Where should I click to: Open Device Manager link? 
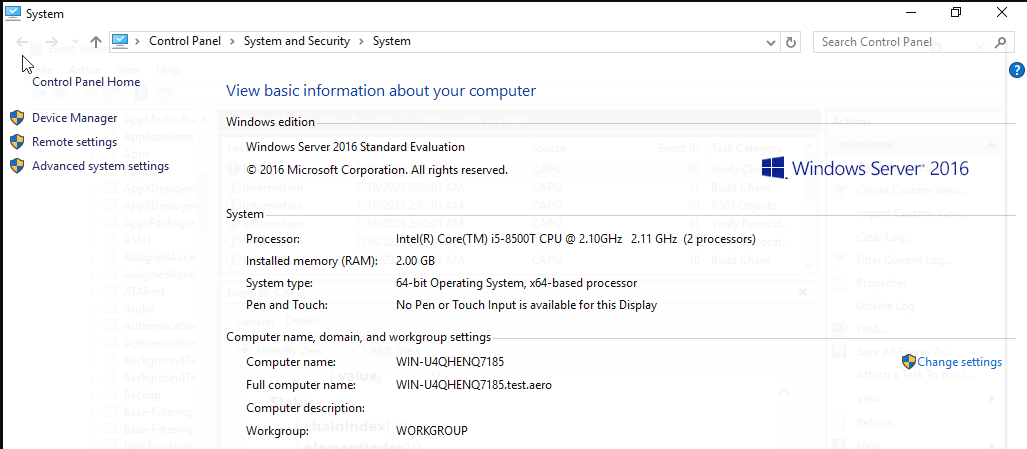pos(75,117)
